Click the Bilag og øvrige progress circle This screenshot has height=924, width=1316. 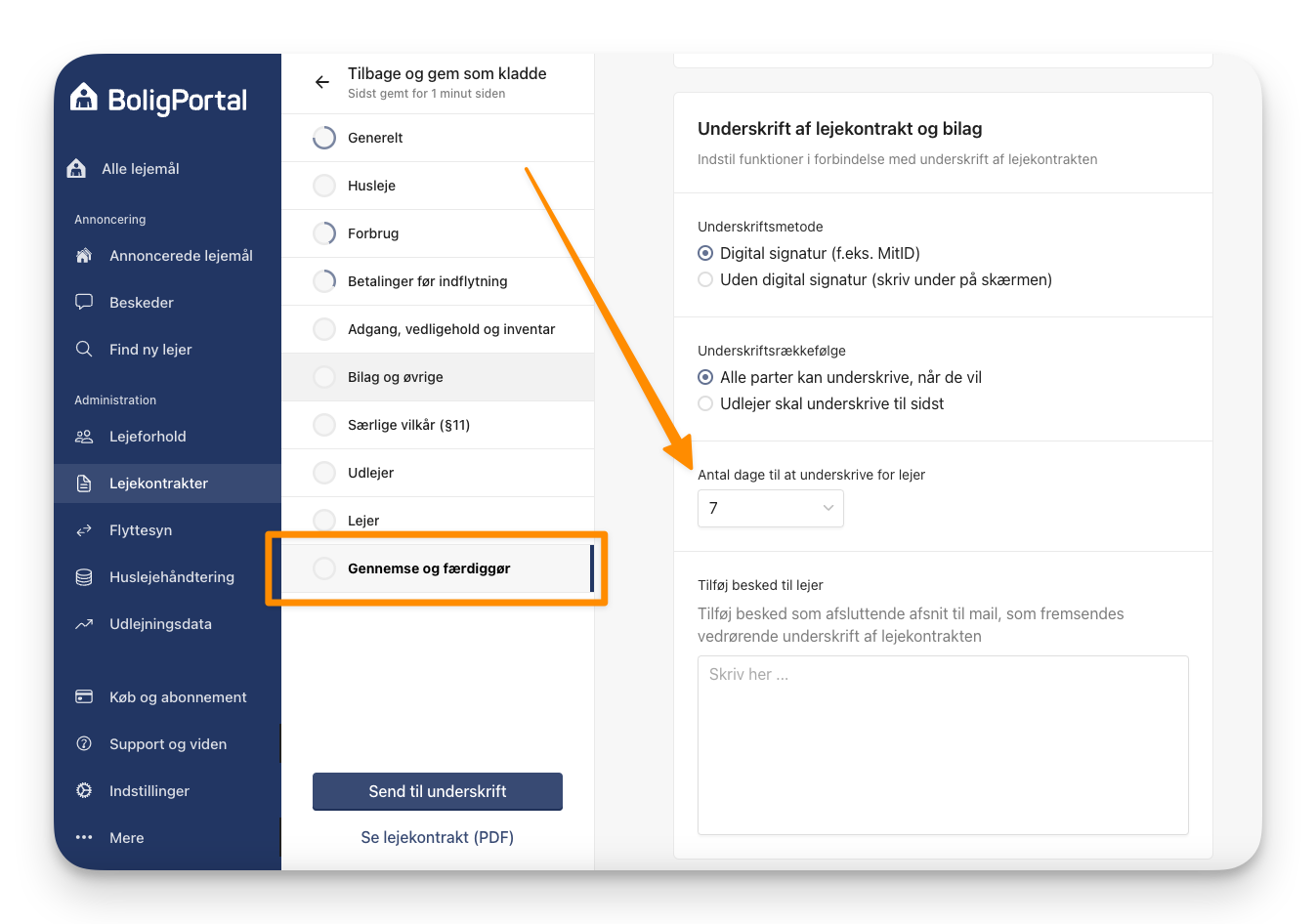click(324, 377)
